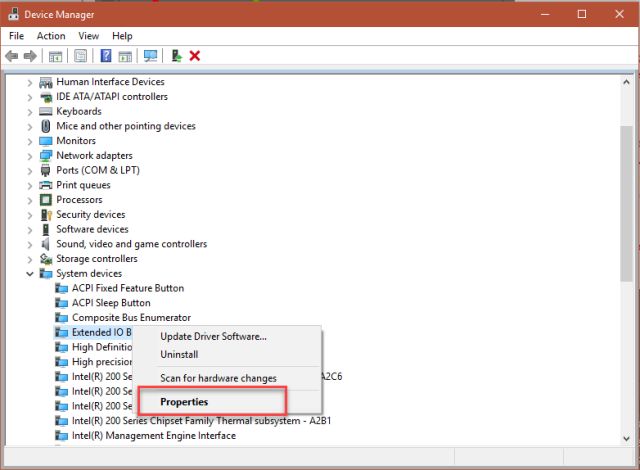Choose Properties from the context menu
Image resolution: width=640 pixels, height=470 pixels.
(184, 402)
